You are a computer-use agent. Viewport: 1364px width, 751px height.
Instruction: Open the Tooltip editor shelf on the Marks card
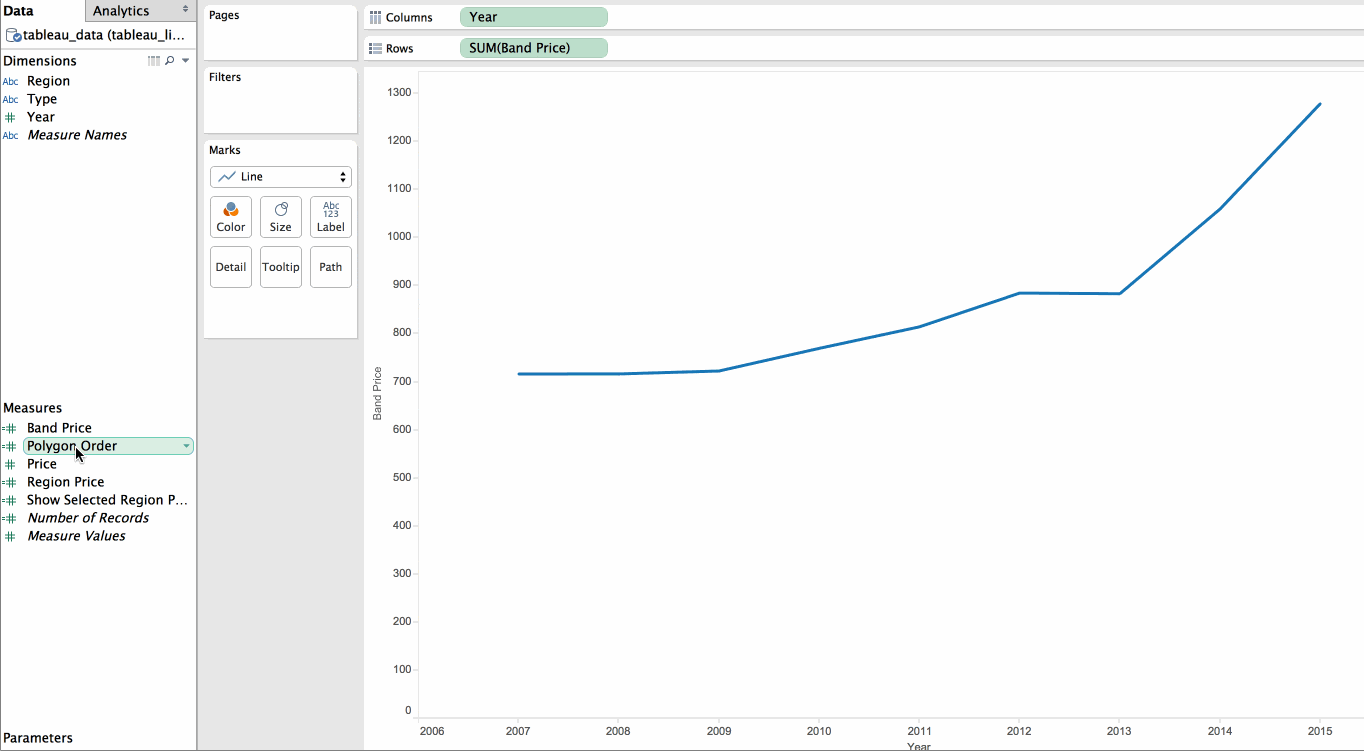coord(280,266)
